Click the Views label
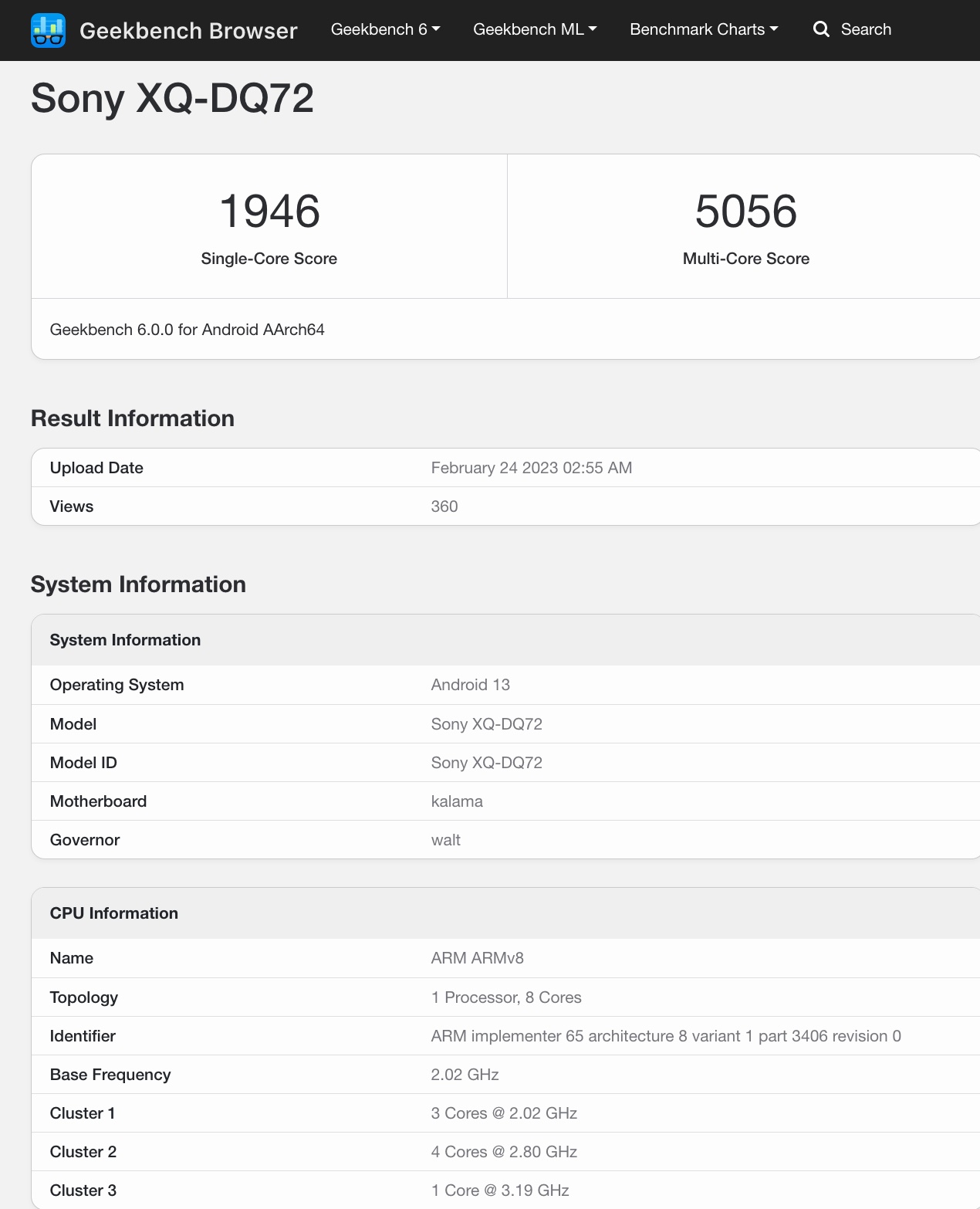This screenshot has width=980, height=1209. coord(72,506)
